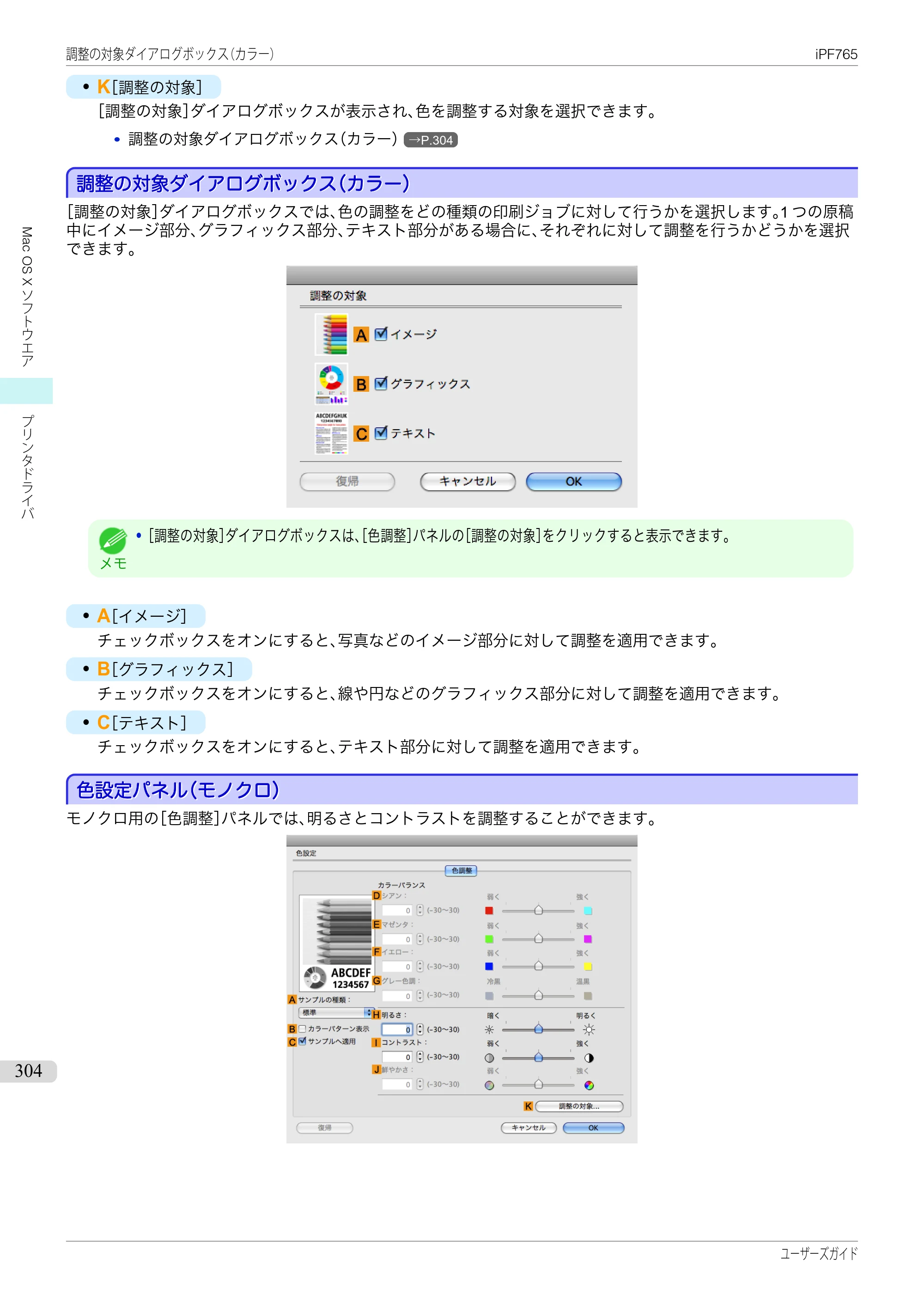Toggle the グラフィックス checkbox
The width and height of the screenshot is (924, 1307).
click(381, 383)
